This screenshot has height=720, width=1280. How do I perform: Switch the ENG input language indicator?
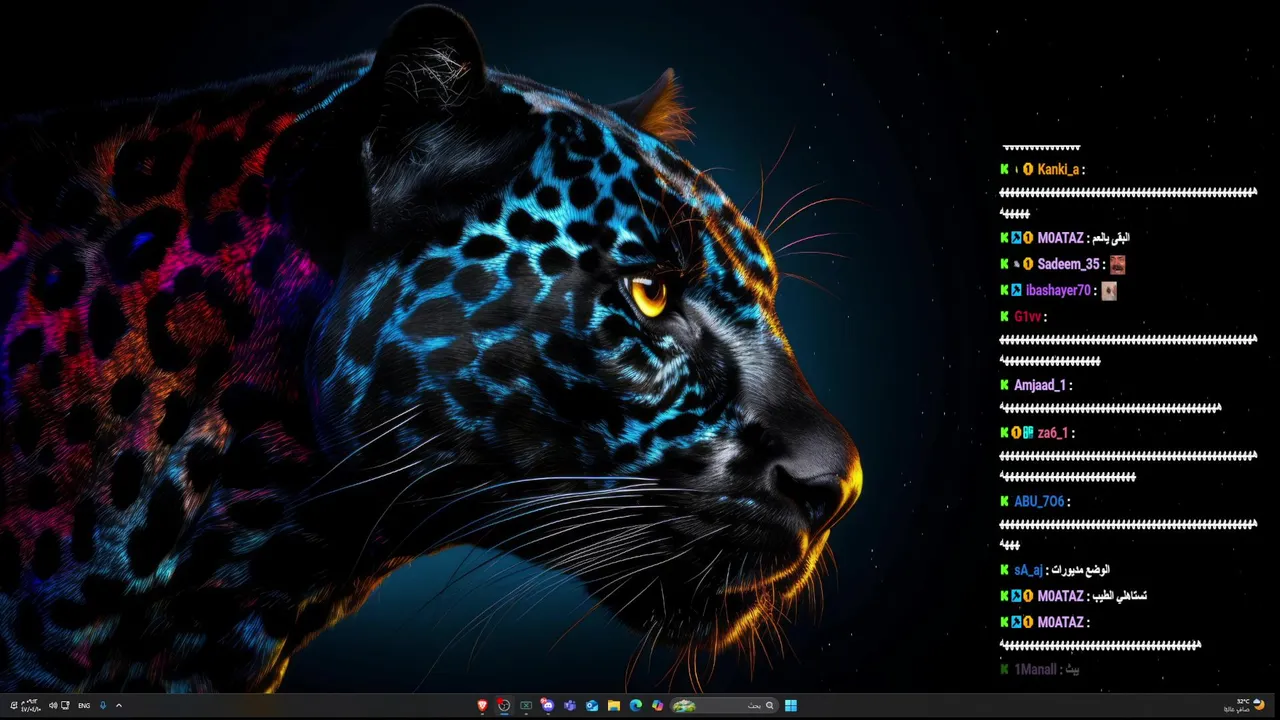pyautogui.click(x=84, y=706)
